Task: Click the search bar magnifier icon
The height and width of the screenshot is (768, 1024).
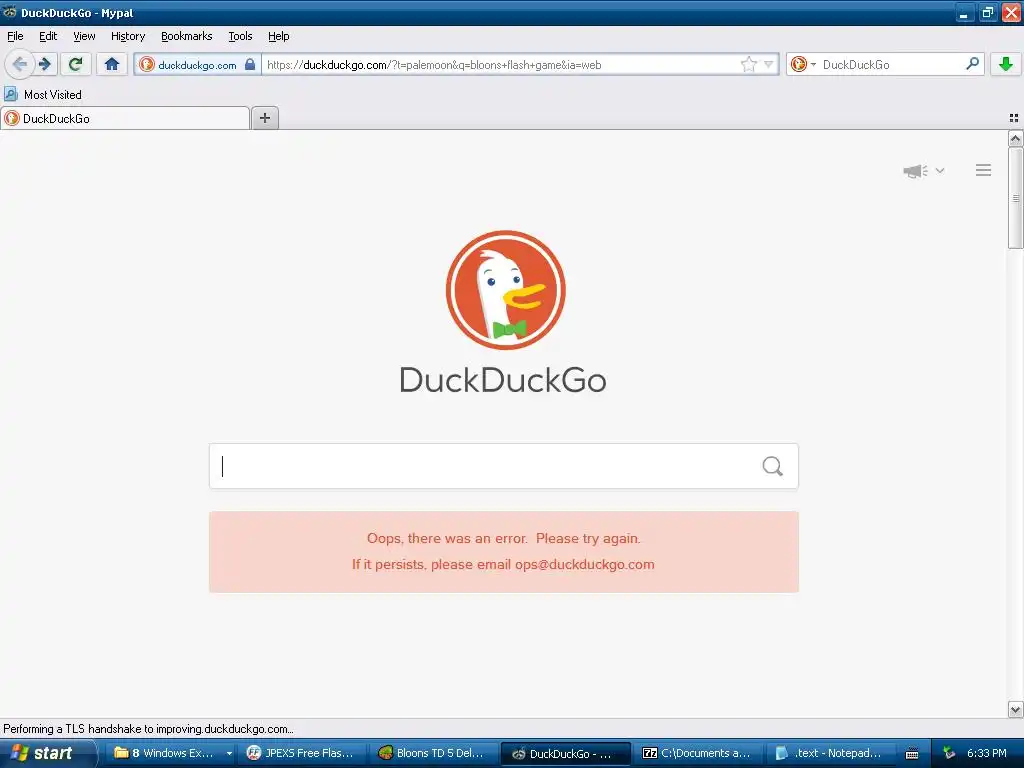Action: tap(972, 63)
